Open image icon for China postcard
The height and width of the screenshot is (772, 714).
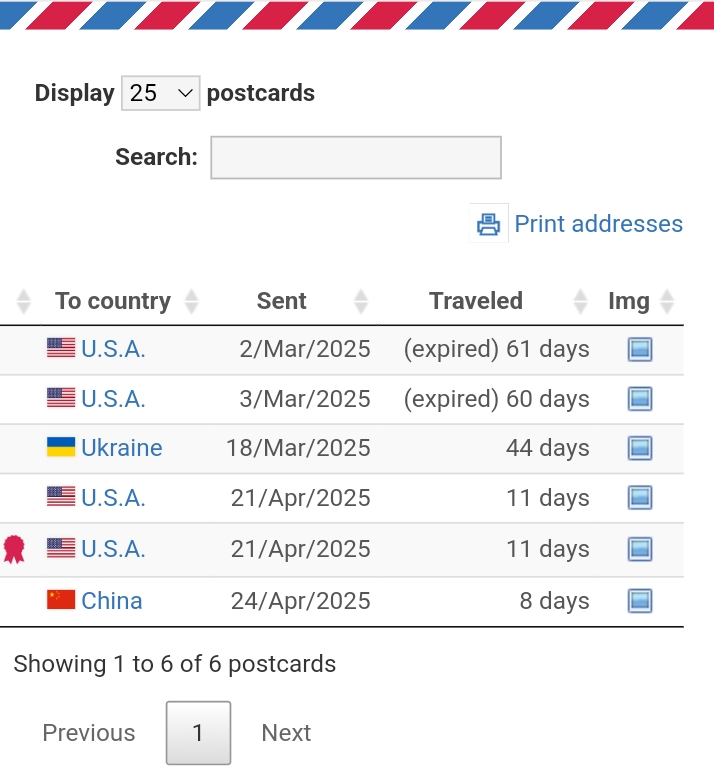640,601
